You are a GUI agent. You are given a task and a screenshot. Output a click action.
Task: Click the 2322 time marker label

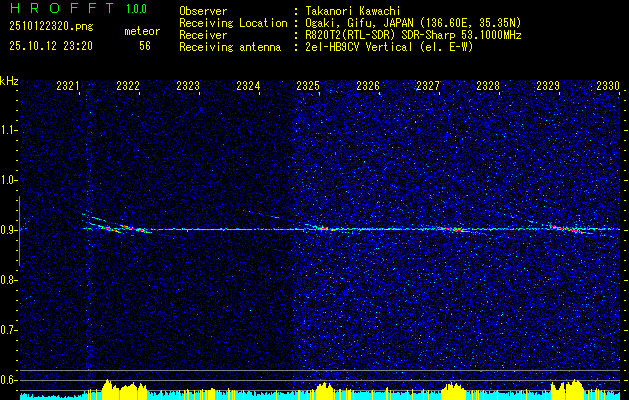point(128,85)
